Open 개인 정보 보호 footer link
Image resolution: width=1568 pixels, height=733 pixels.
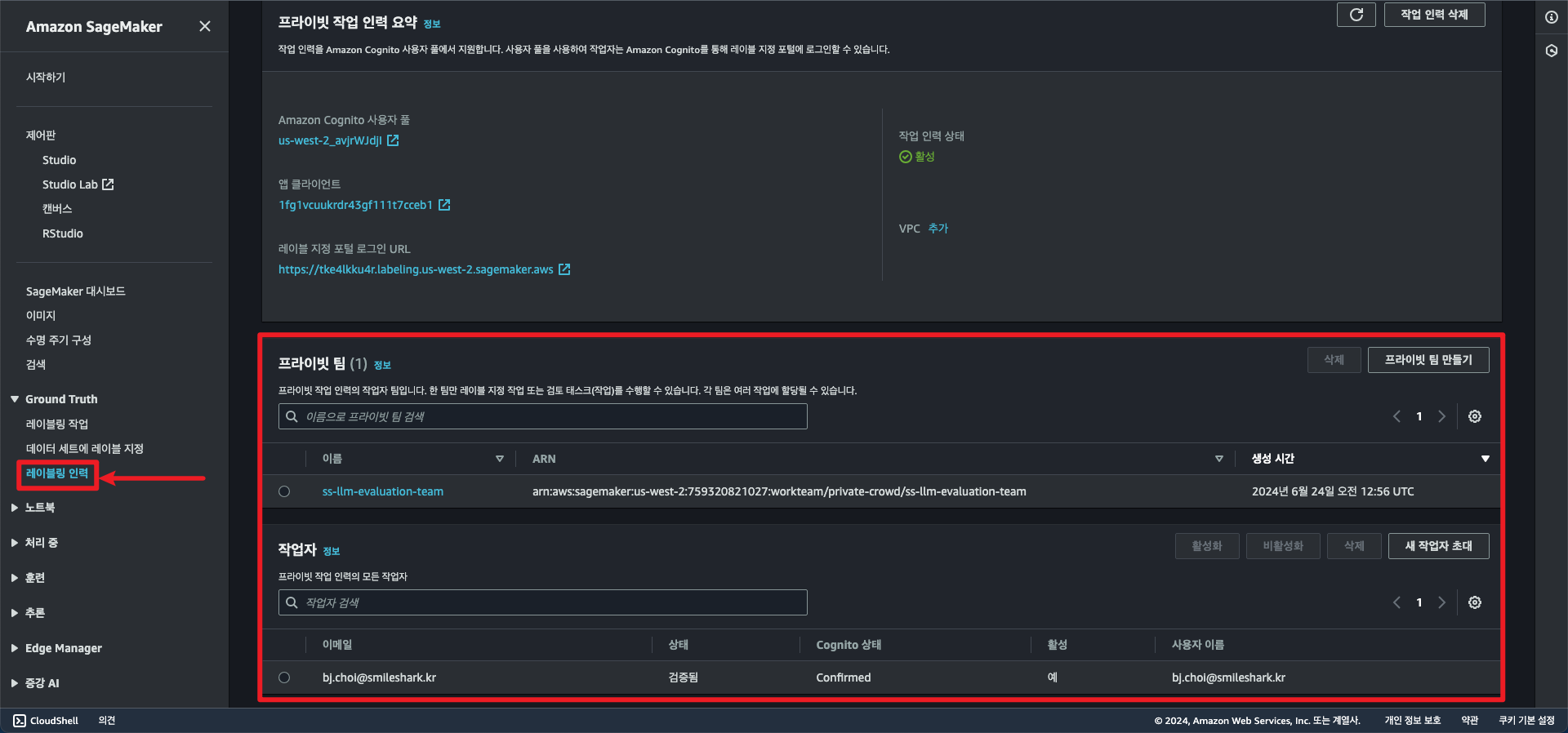click(x=1413, y=721)
